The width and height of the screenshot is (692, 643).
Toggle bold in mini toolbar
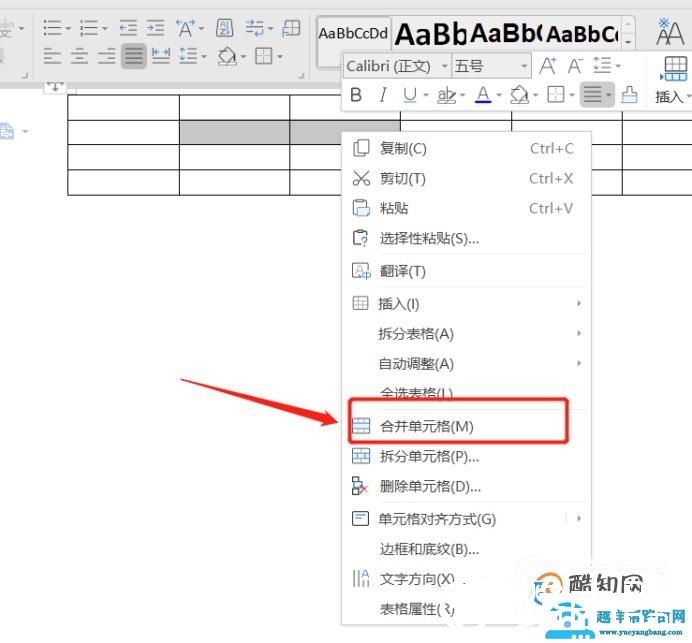pyautogui.click(x=356, y=94)
